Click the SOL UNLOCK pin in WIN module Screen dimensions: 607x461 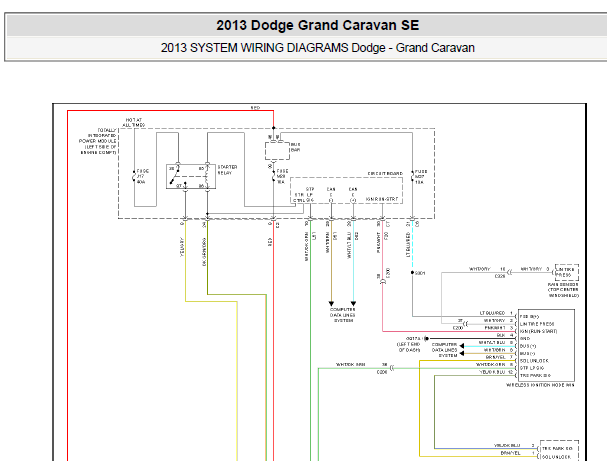(534, 361)
